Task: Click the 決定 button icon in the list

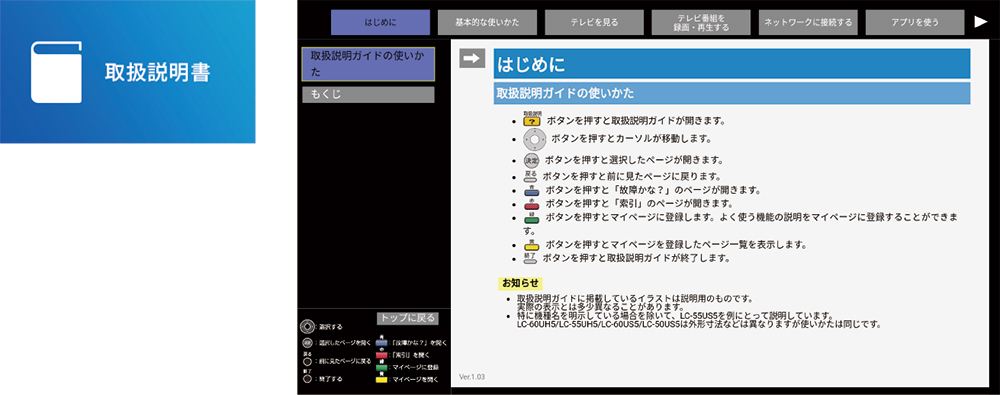Action: 531,160
